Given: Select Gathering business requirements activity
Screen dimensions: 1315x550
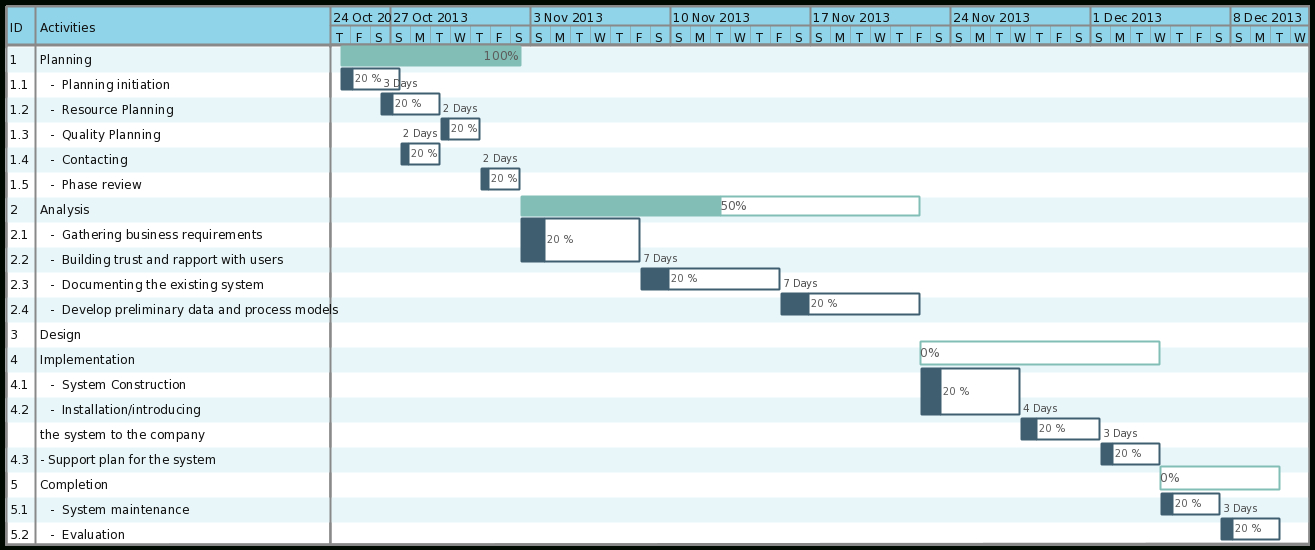Looking at the screenshot, I should pyautogui.click(x=162, y=235).
